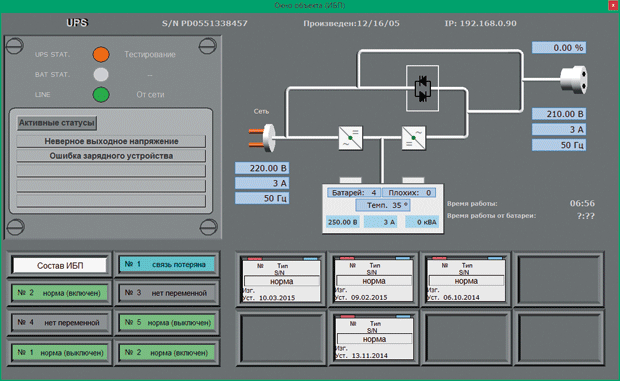620x381 pixels.
Task: Click input frequency 50 Гц below the plug
Action: 262,198
